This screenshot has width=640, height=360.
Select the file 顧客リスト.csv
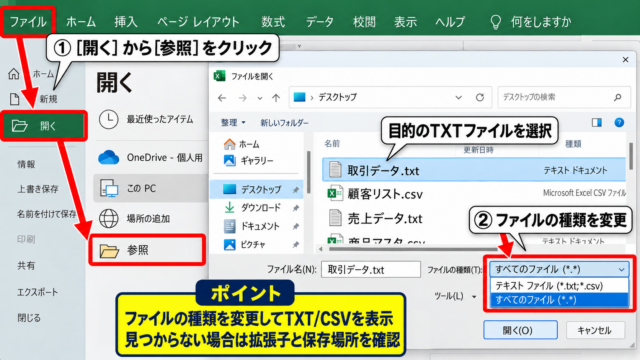pyautogui.click(x=384, y=194)
